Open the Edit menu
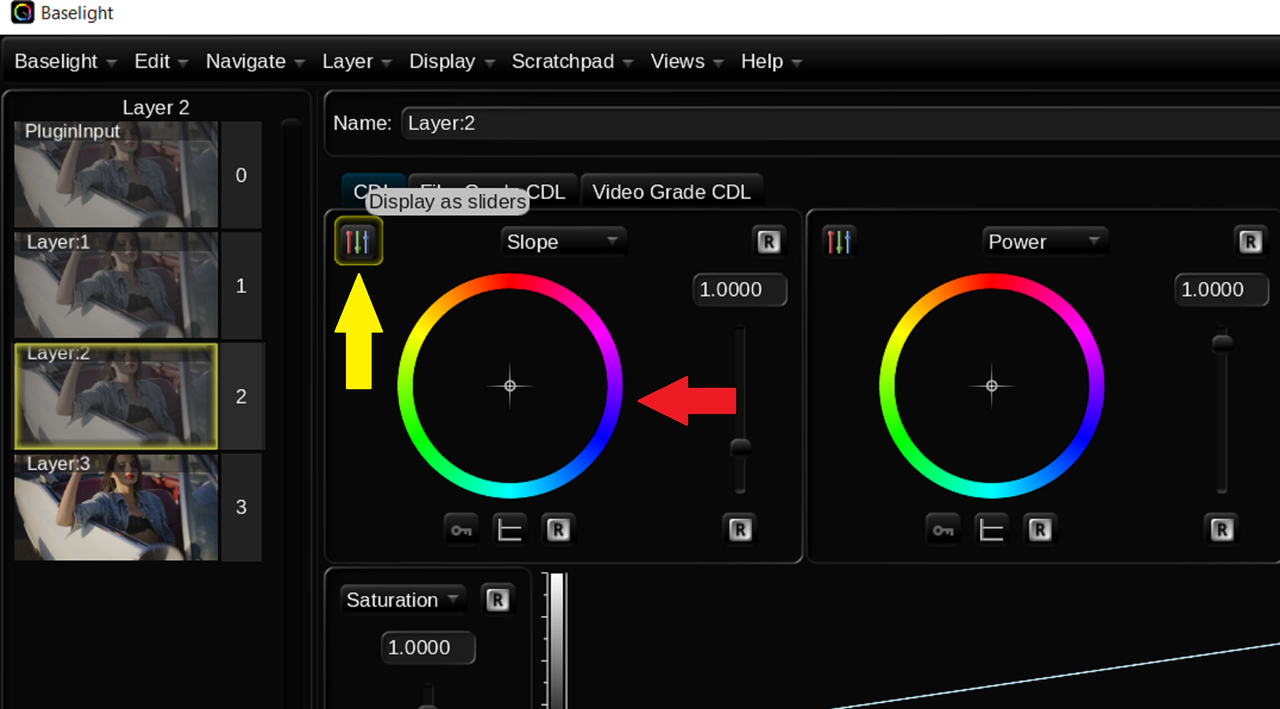This screenshot has height=709, width=1280. pos(161,61)
